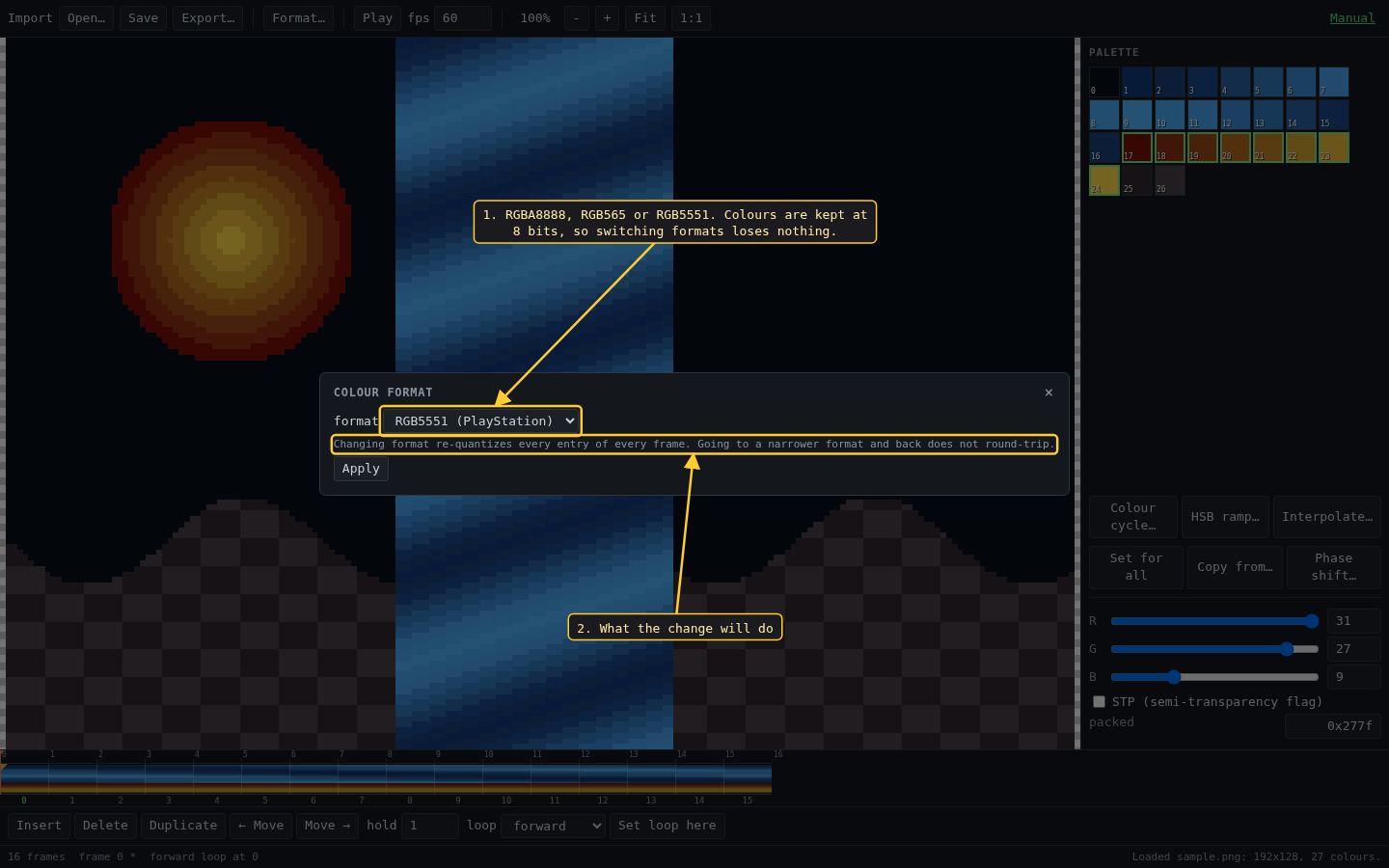Save the current file
1389x868 pixels.
(x=143, y=18)
